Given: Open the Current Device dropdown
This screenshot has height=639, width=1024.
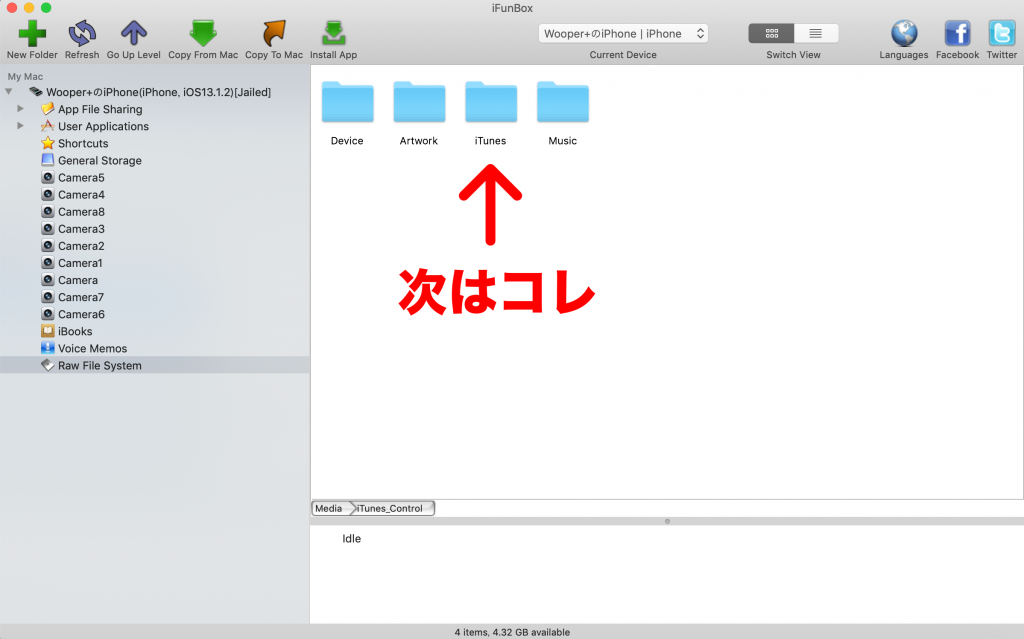Looking at the screenshot, I should (x=623, y=33).
